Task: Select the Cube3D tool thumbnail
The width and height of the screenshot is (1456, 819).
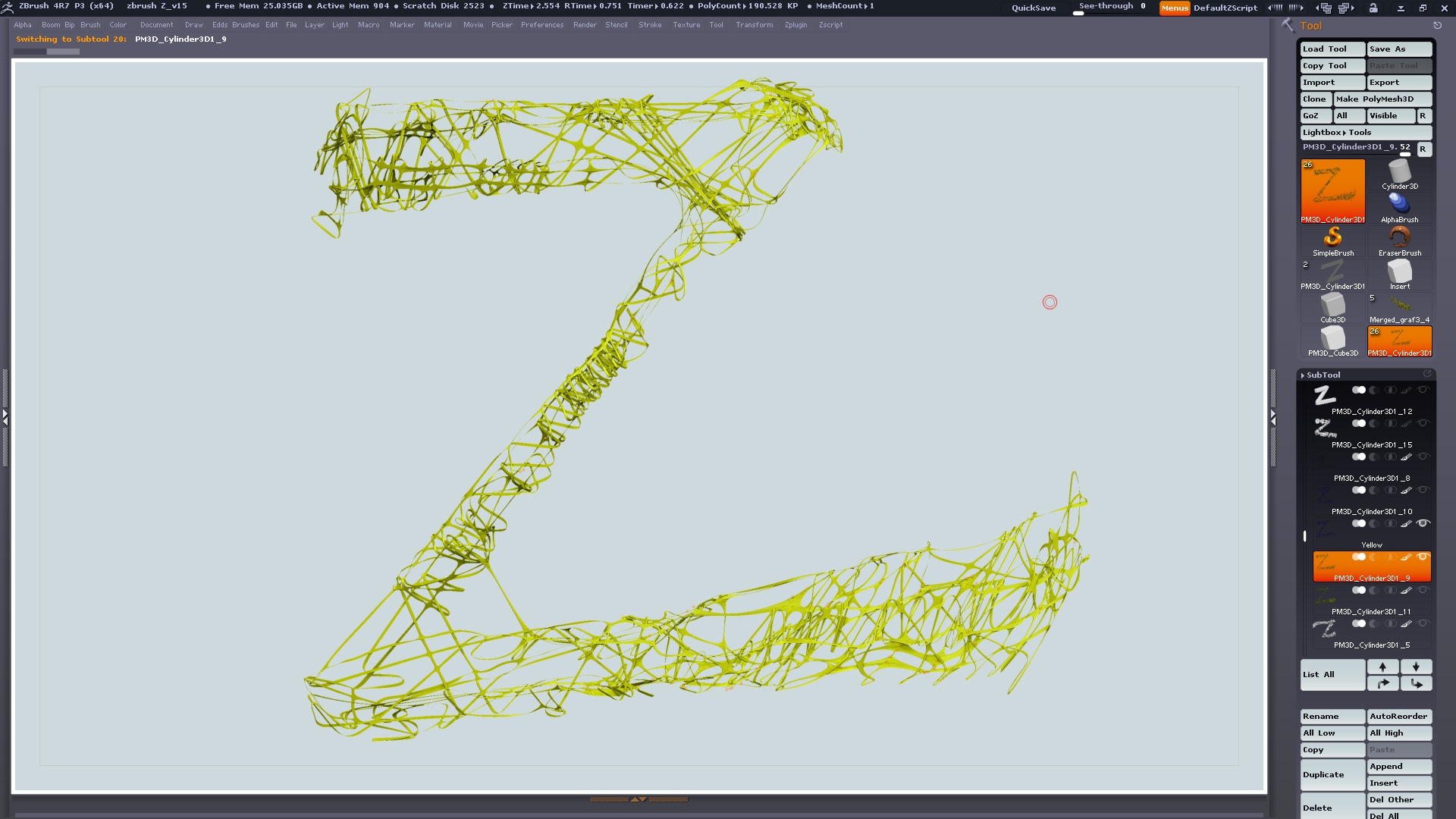Action: [x=1332, y=307]
